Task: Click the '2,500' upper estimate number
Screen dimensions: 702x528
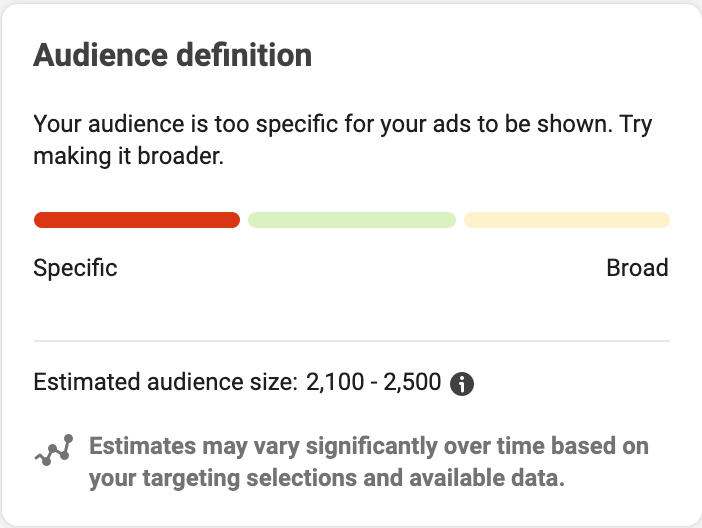Action: coord(412,382)
